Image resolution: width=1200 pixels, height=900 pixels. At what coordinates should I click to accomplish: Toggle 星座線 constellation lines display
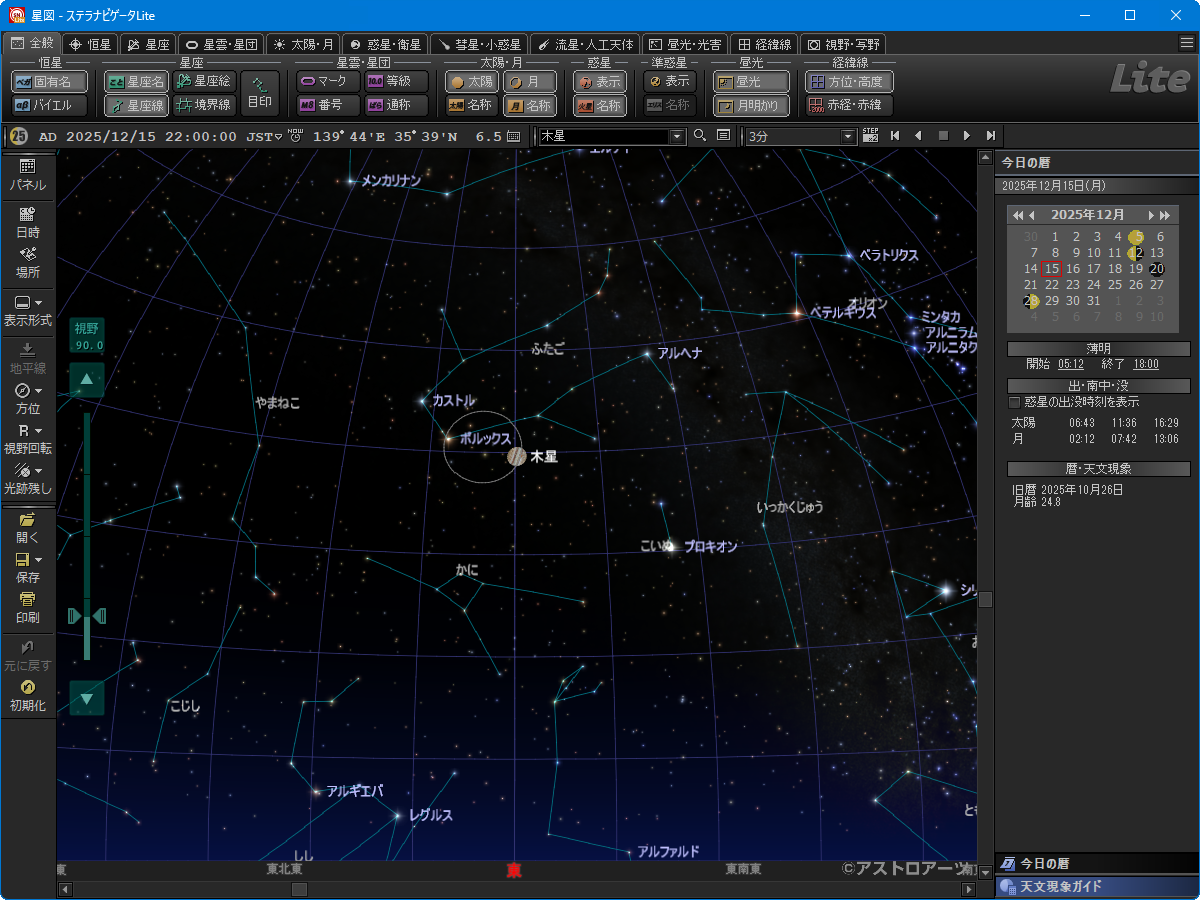pyautogui.click(x=136, y=105)
